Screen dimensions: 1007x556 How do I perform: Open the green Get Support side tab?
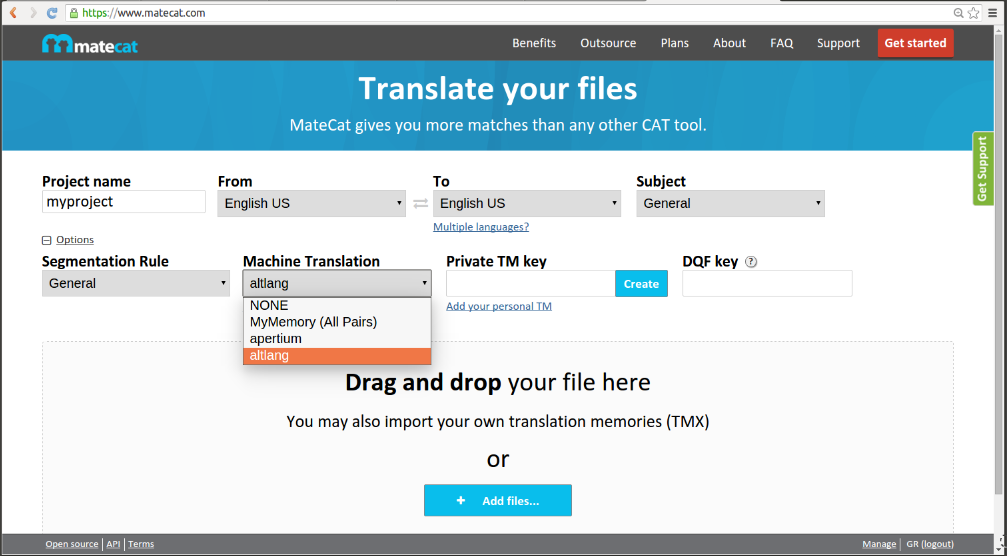coord(982,168)
